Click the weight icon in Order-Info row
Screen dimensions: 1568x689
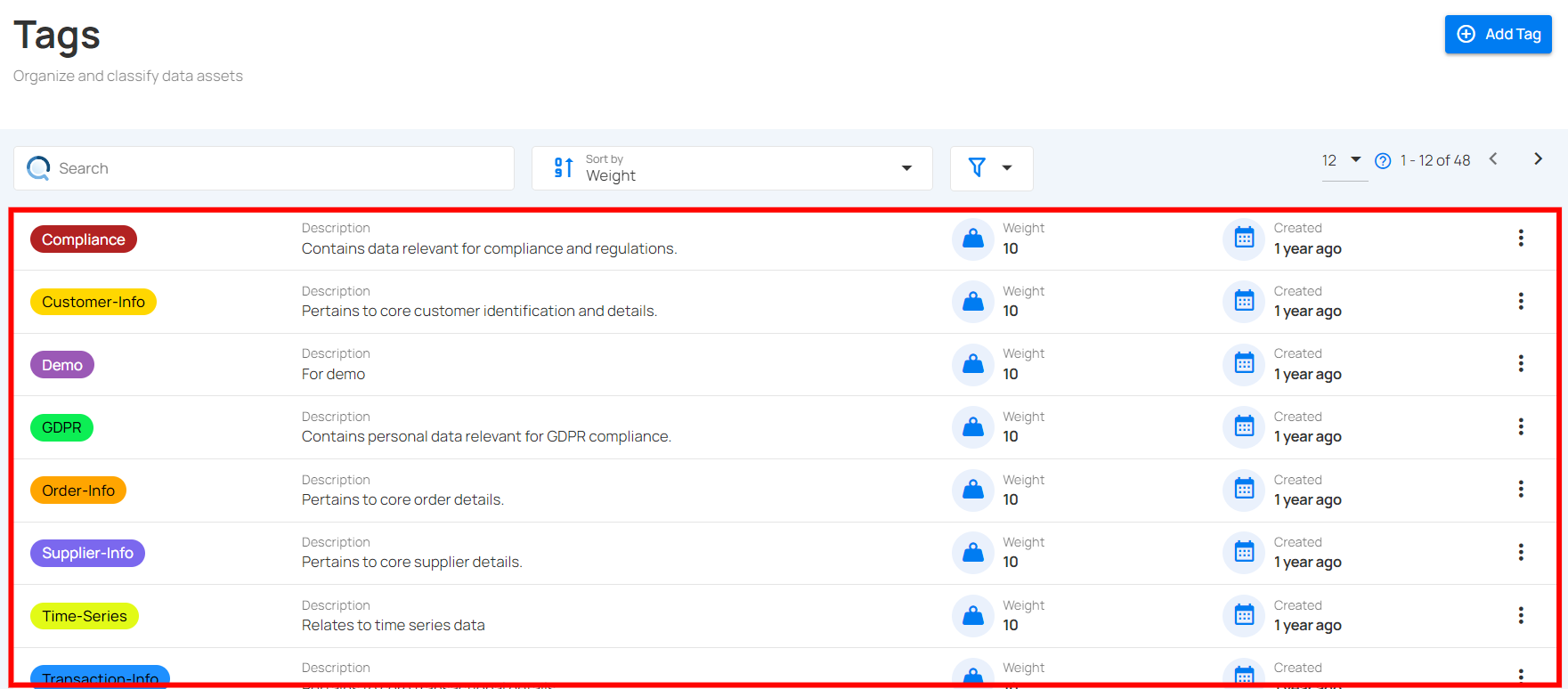point(973,490)
